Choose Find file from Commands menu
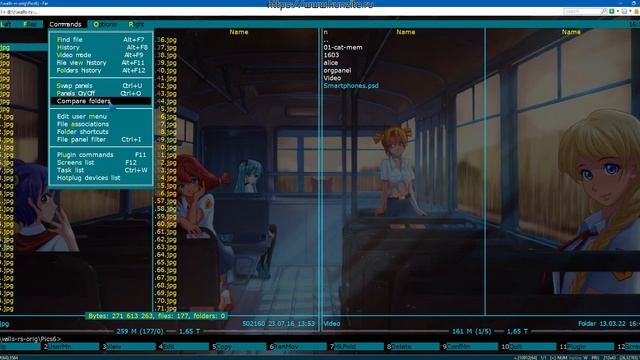This screenshot has height=360, width=640. point(101,40)
